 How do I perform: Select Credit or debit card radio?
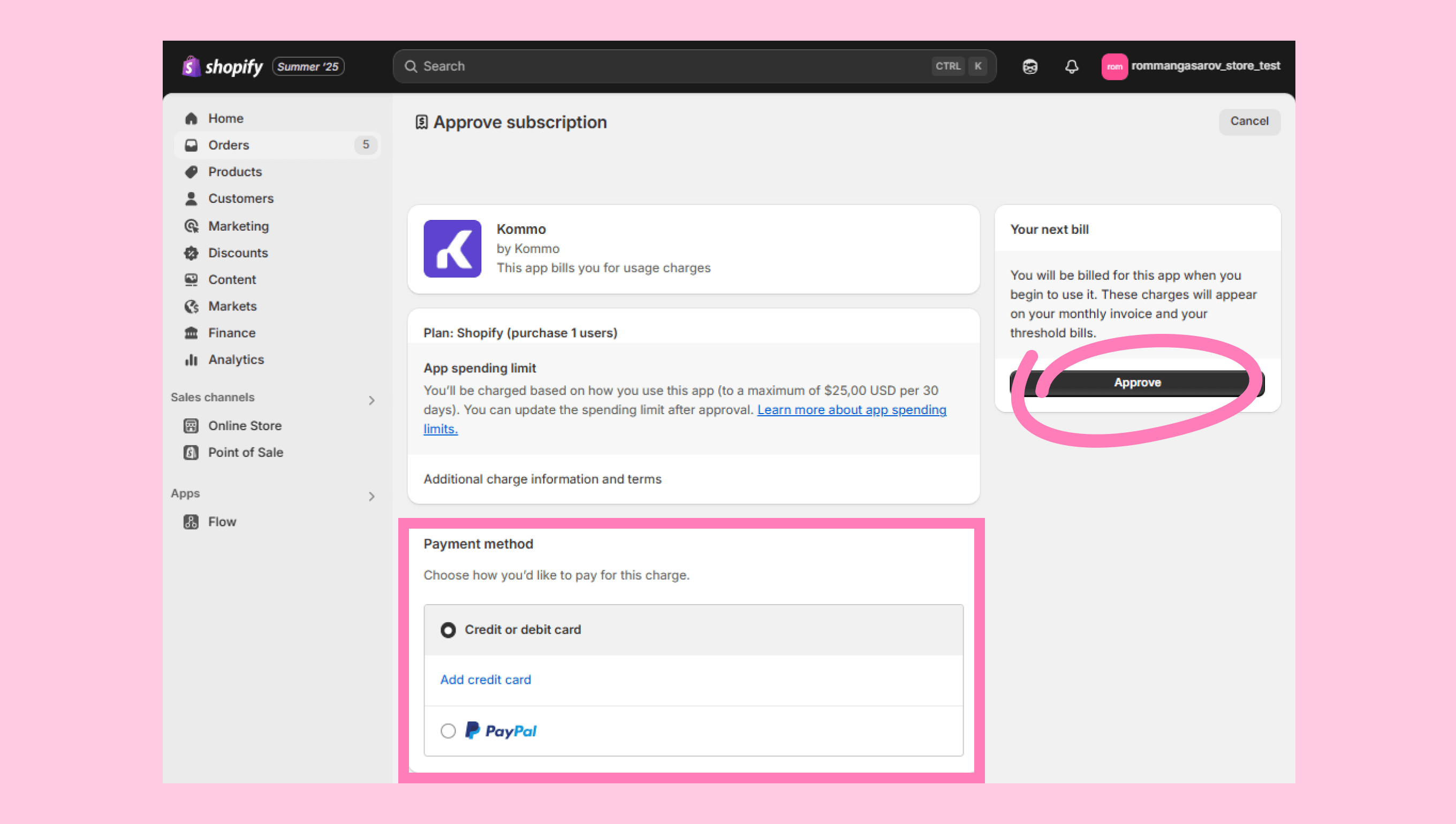(x=448, y=630)
